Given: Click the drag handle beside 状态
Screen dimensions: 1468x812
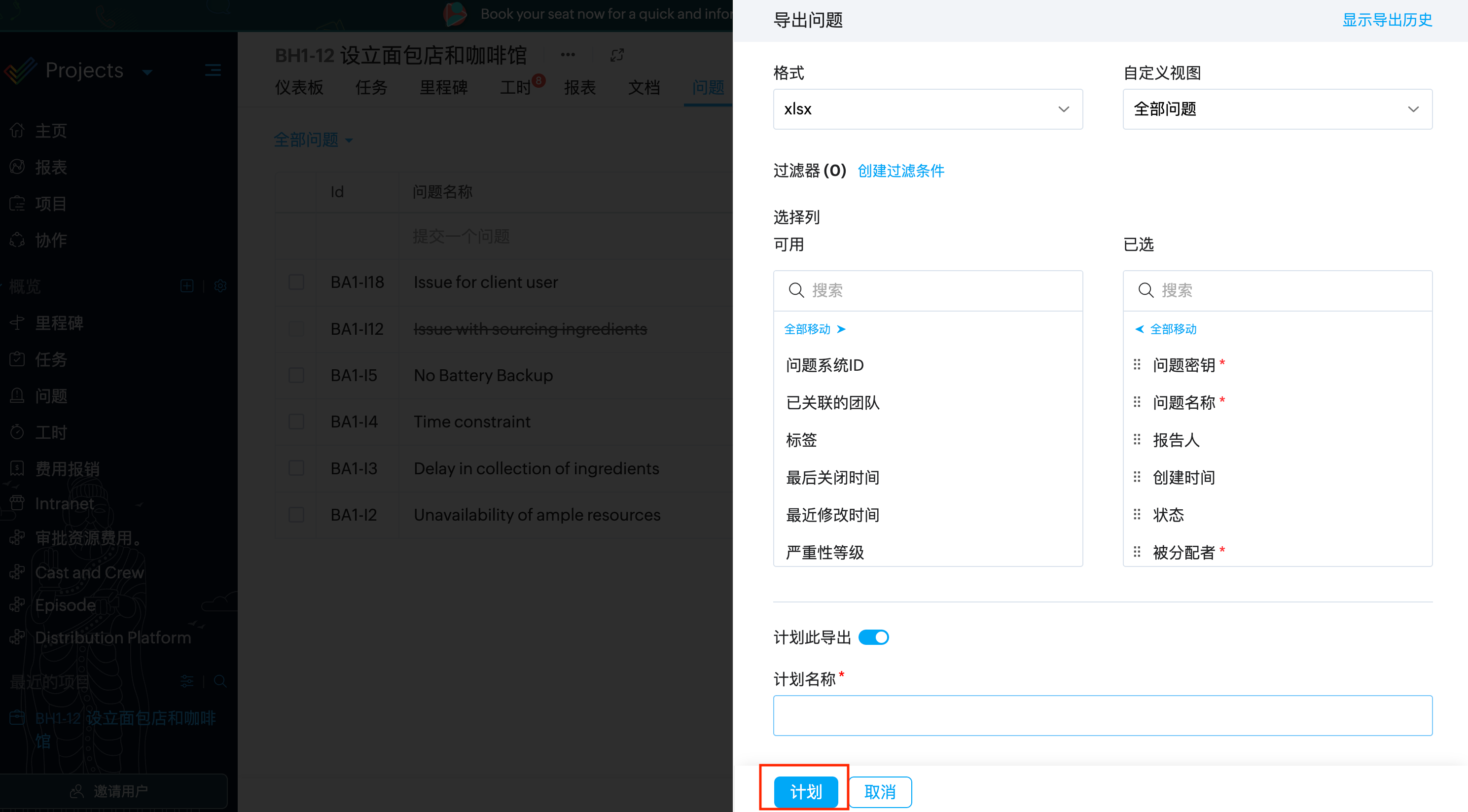Looking at the screenshot, I should [1137, 515].
